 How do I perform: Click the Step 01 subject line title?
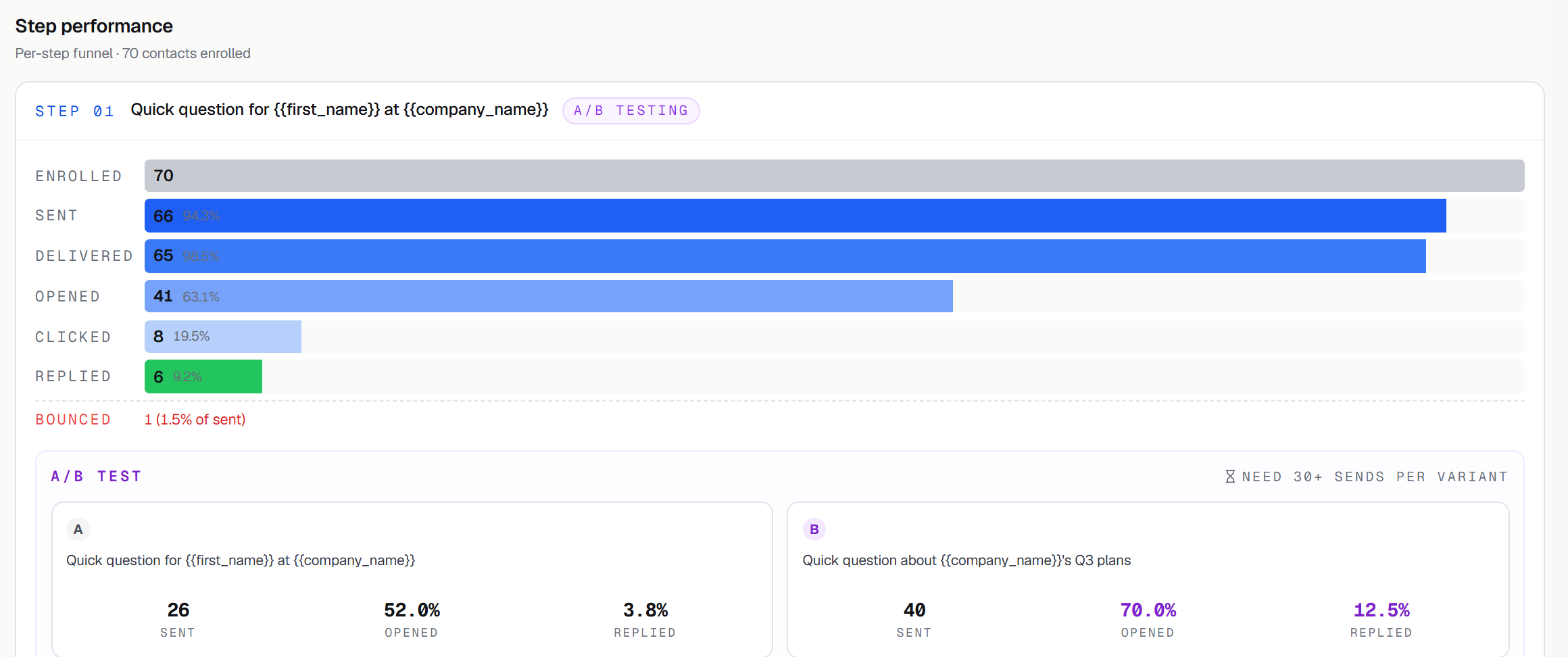339,109
